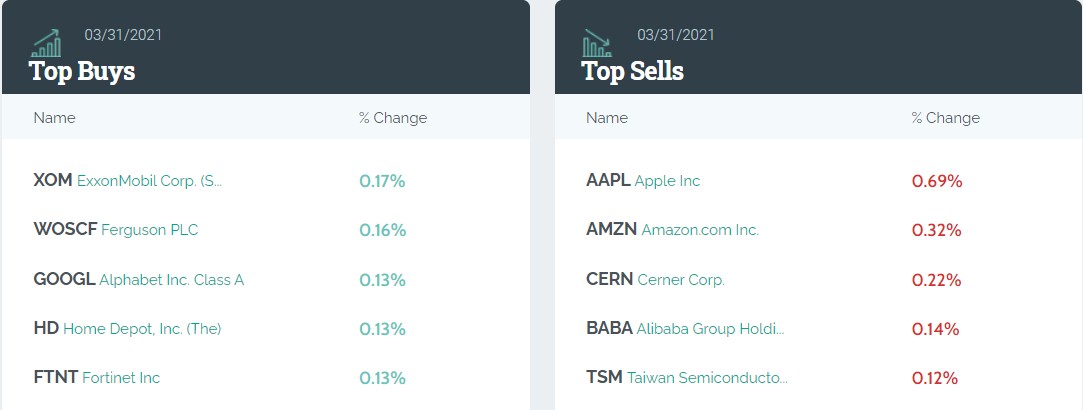Click the Top Buys rising chart icon

47,42
